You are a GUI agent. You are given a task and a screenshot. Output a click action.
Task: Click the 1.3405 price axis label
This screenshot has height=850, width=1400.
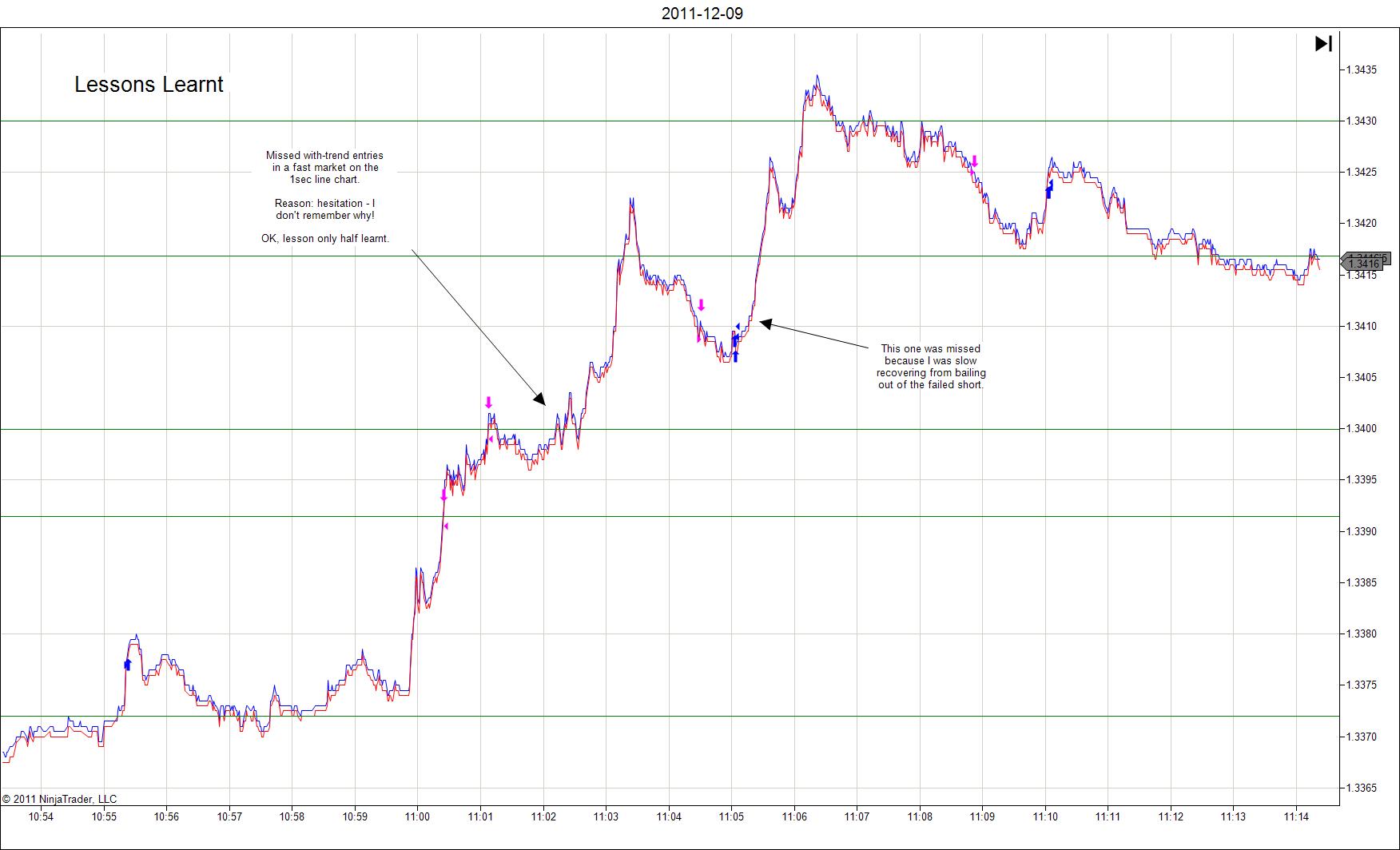[x=1362, y=378]
